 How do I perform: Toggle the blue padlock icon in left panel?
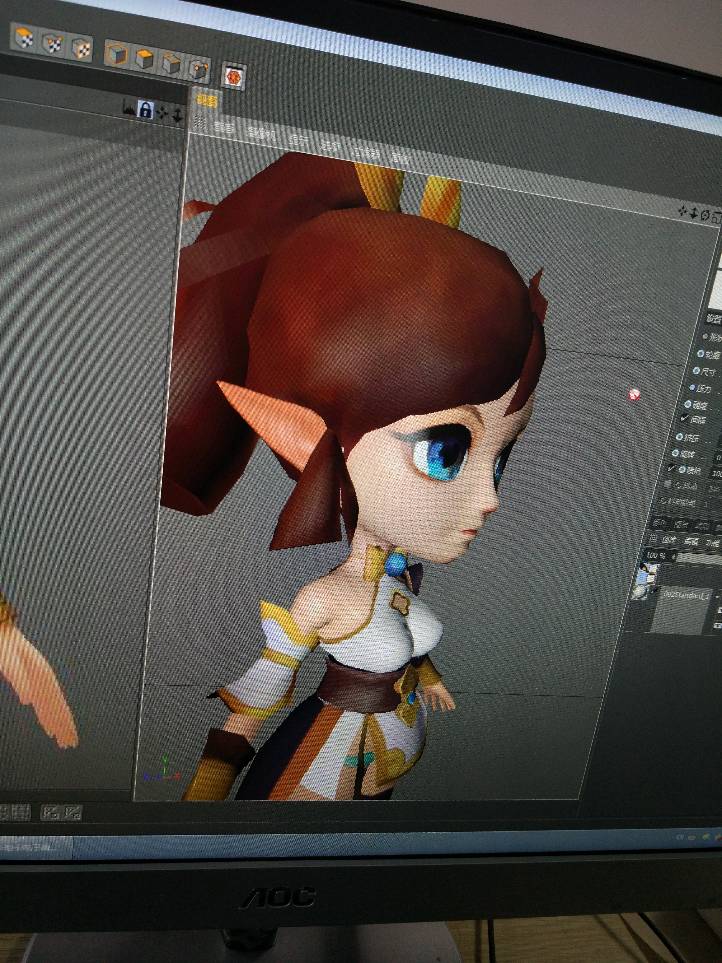pyautogui.click(x=146, y=110)
